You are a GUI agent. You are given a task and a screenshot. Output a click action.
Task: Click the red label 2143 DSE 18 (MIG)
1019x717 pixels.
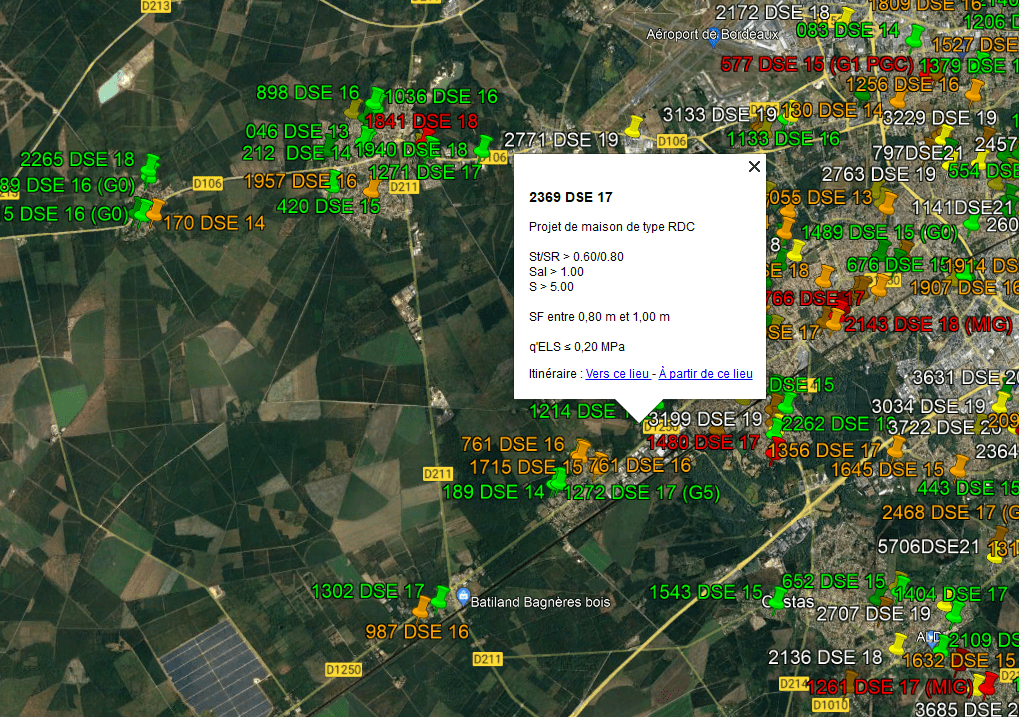point(929,324)
